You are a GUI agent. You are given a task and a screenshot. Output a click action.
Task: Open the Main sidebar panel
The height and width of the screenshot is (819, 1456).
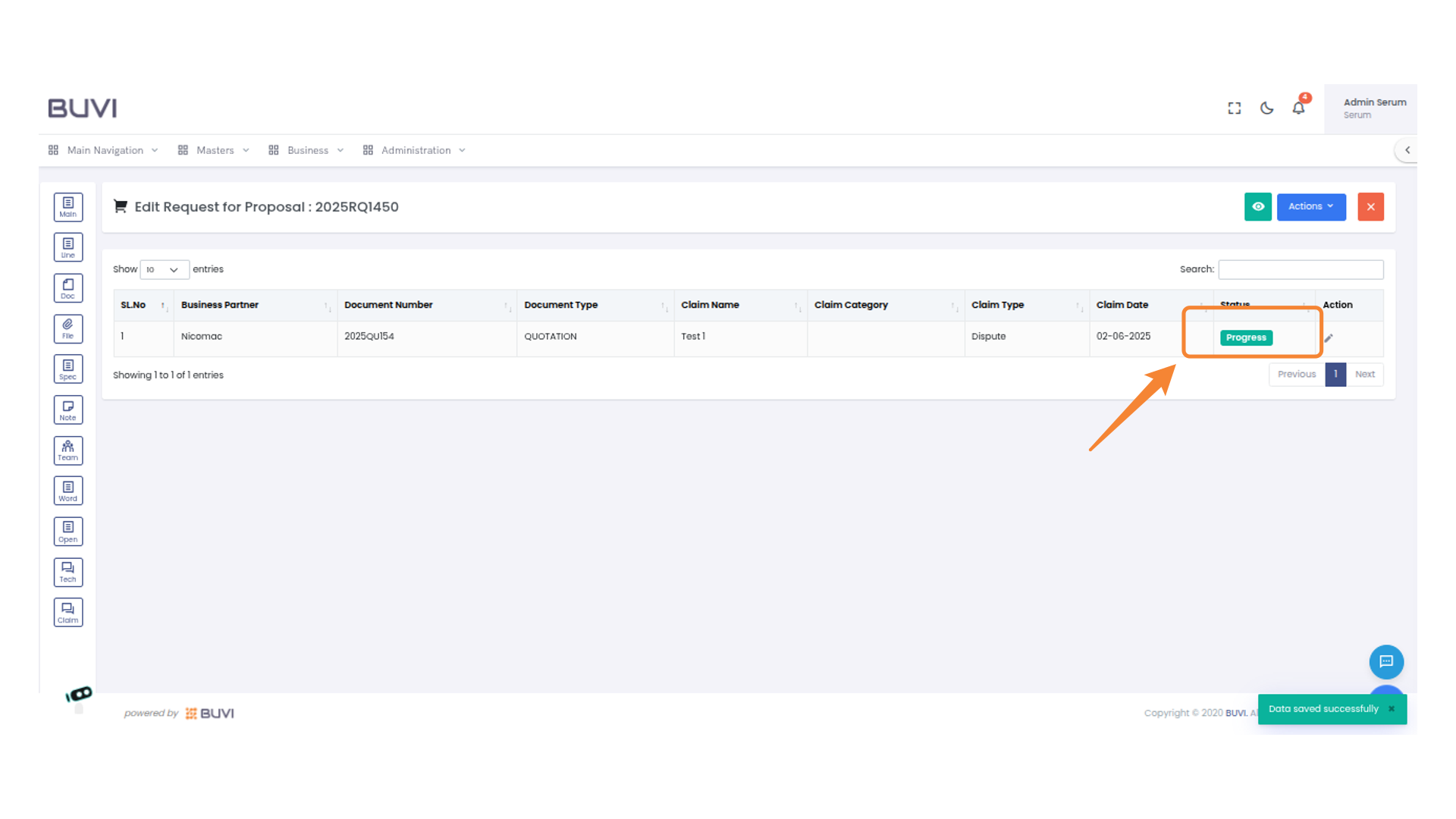coord(68,206)
